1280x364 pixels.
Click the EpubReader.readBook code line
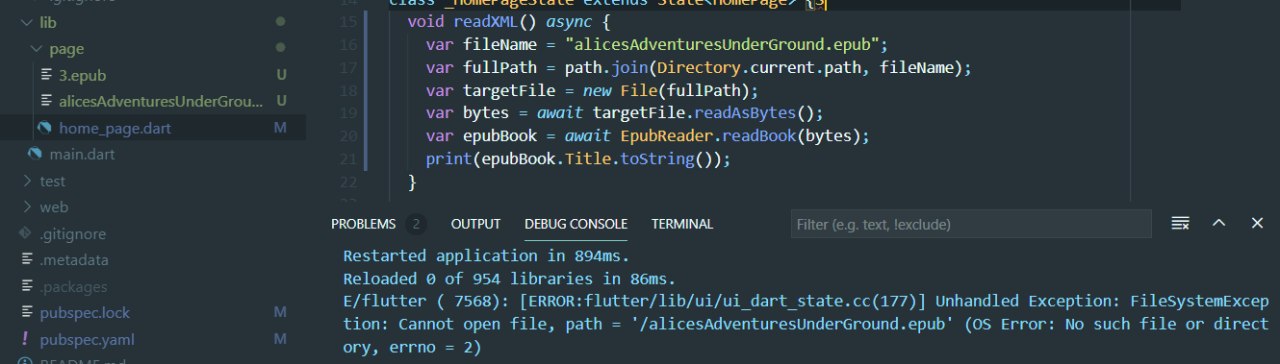pos(648,136)
